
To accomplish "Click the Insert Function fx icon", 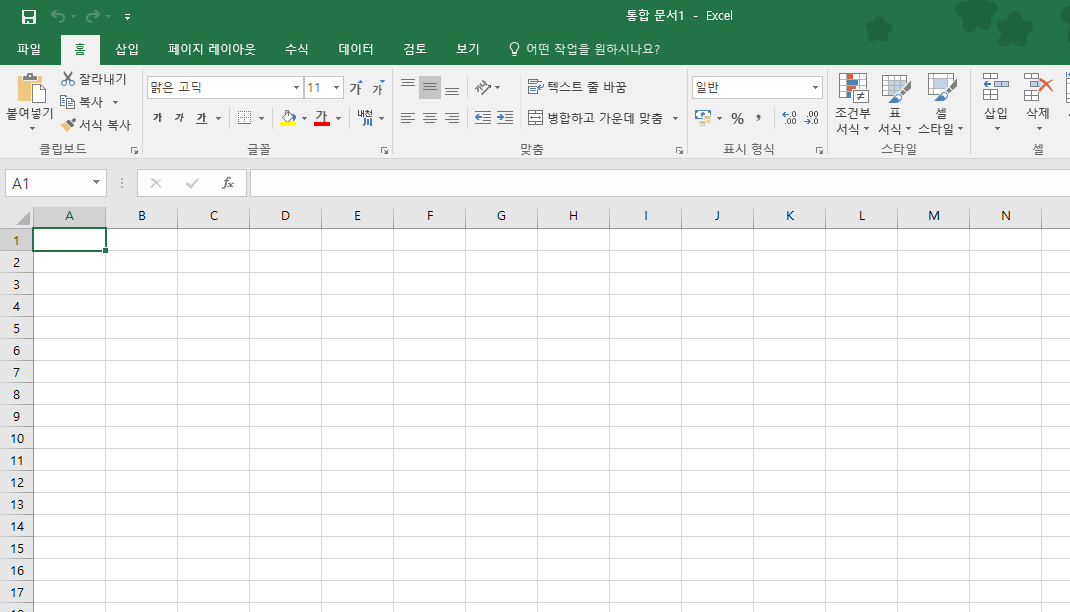I will pyautogui.click(x=228, y=183).
